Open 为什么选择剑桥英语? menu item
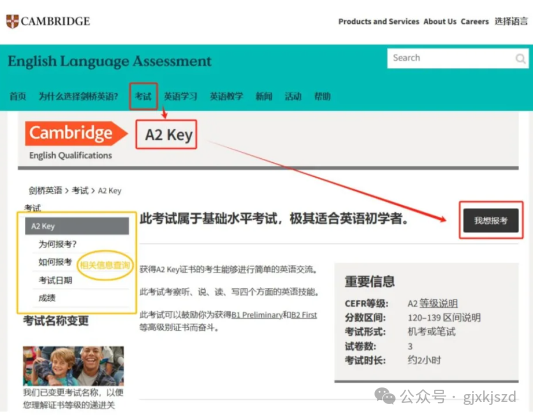 pos(78,97)
